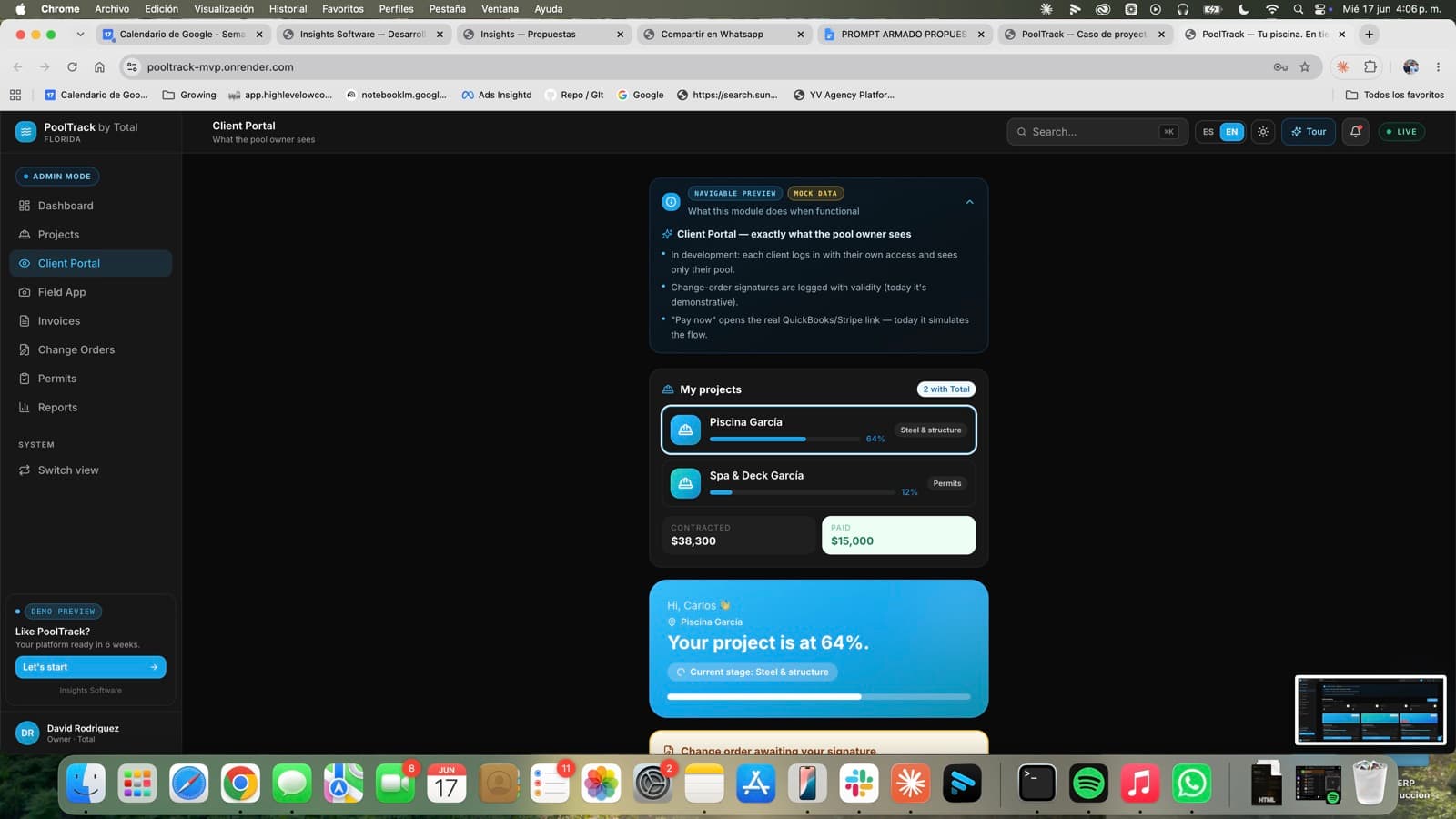This screenshot has height=819, width=1456.
Task: Open the Chrome profile avatar
Action: tap(1410, 67)
